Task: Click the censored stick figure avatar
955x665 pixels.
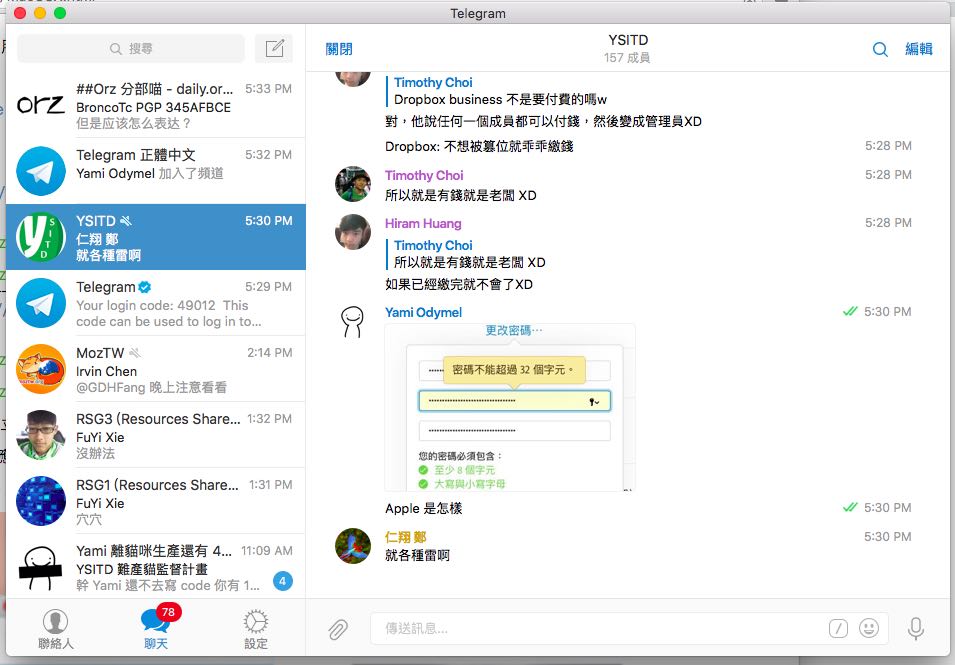Action: (x=41, y=567)
